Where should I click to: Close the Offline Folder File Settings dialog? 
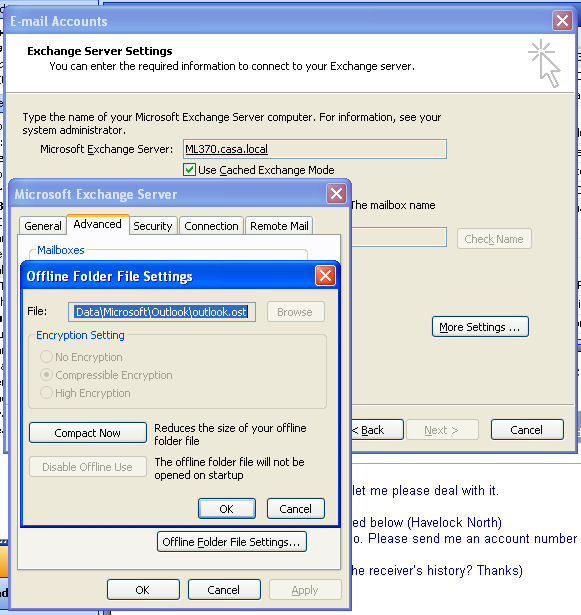(325, 276)
